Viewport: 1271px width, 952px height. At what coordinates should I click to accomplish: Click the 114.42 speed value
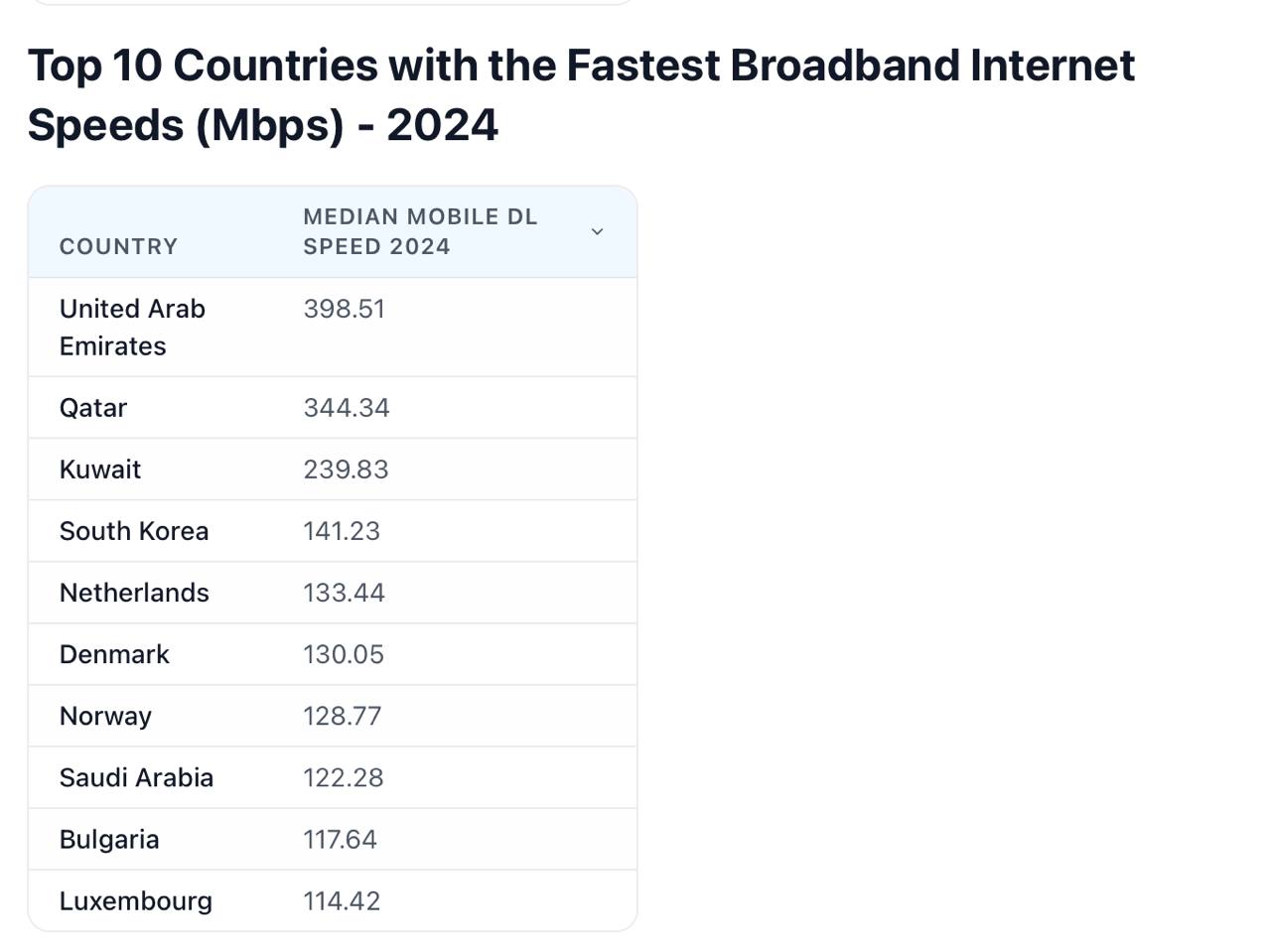coord(342,900)
